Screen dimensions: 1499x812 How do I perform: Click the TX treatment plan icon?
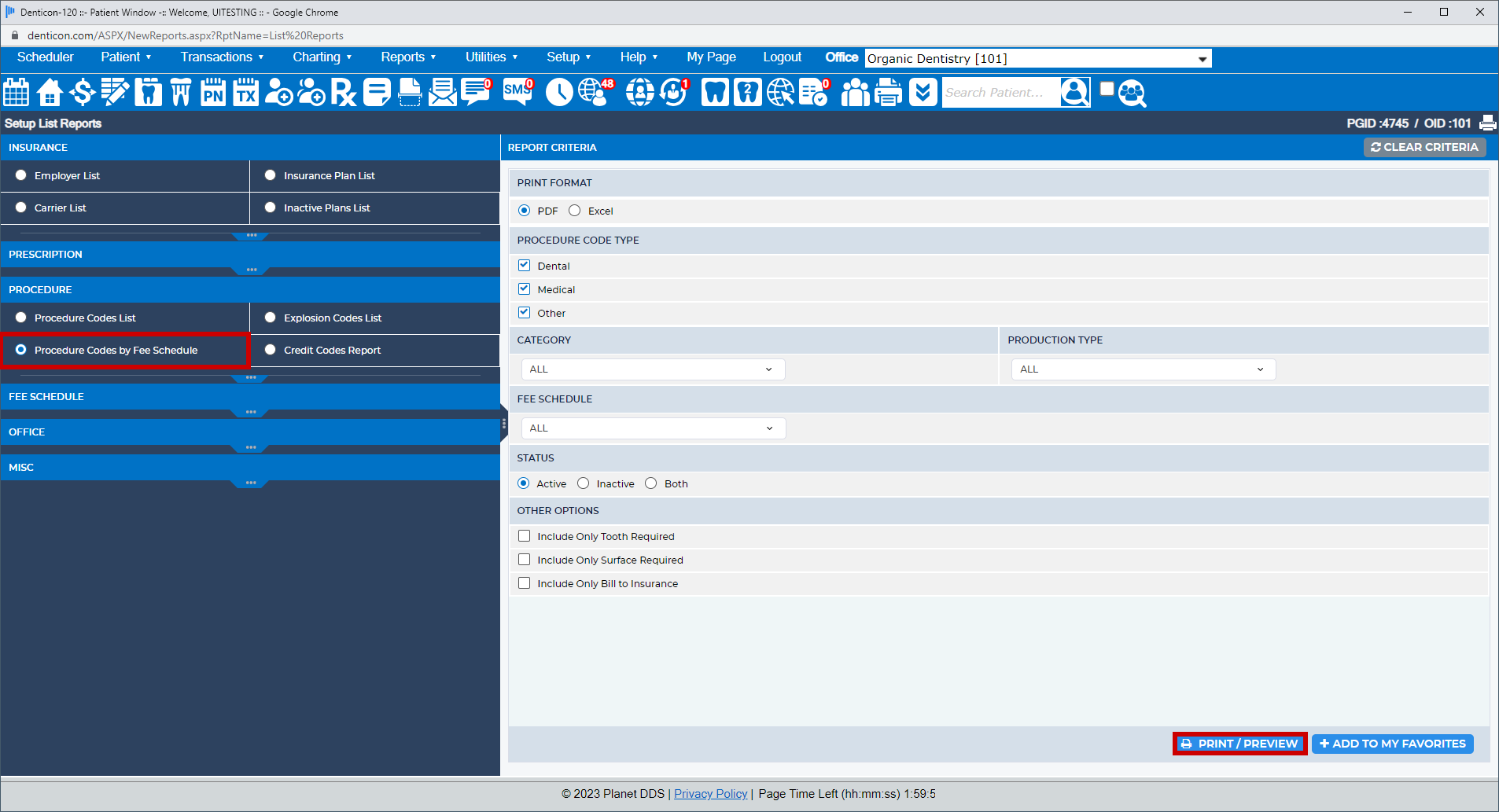(x=245, y=92)
